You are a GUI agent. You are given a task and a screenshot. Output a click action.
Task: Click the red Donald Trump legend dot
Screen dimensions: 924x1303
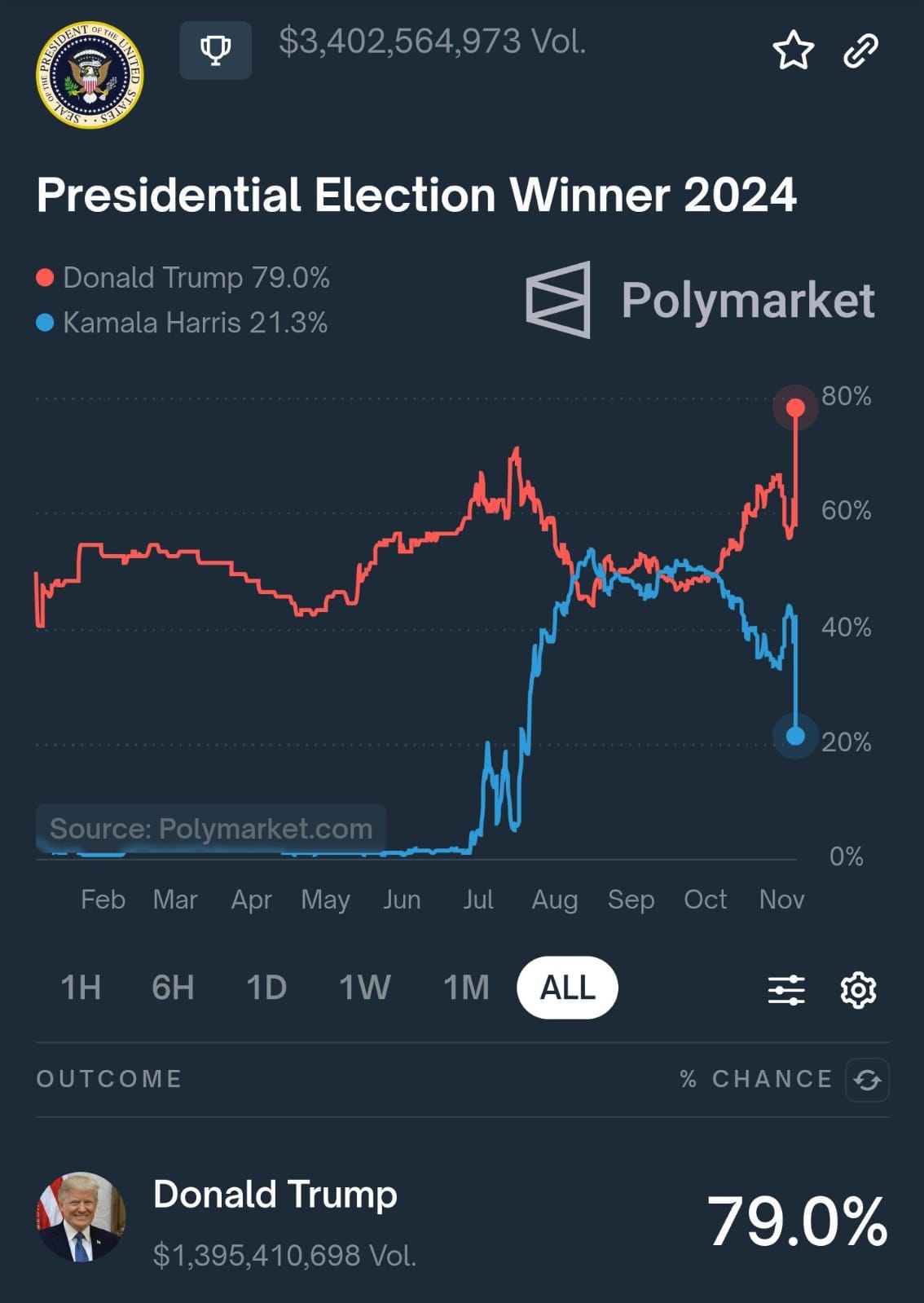tap(45, 279)
